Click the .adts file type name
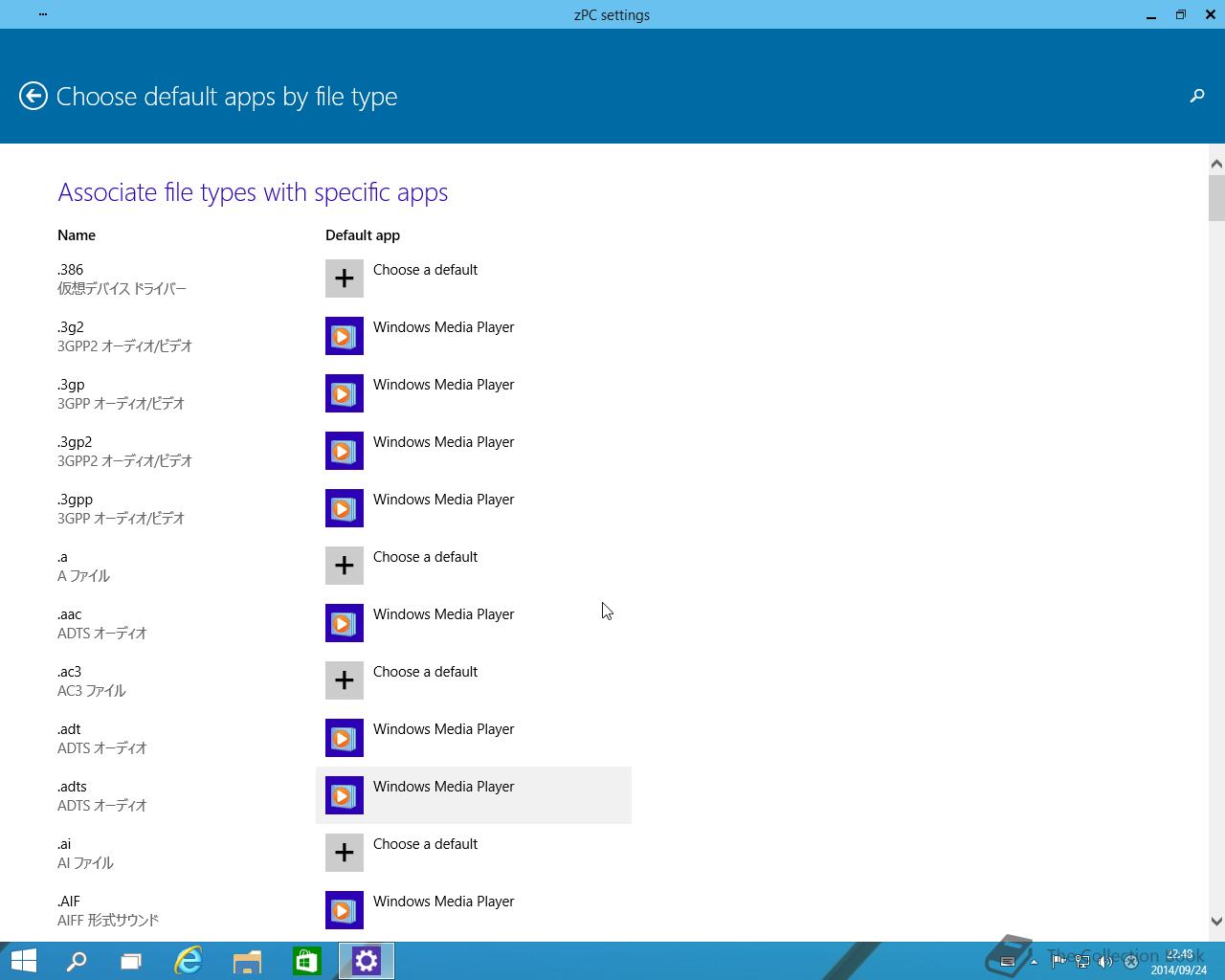 coord(72,787)
